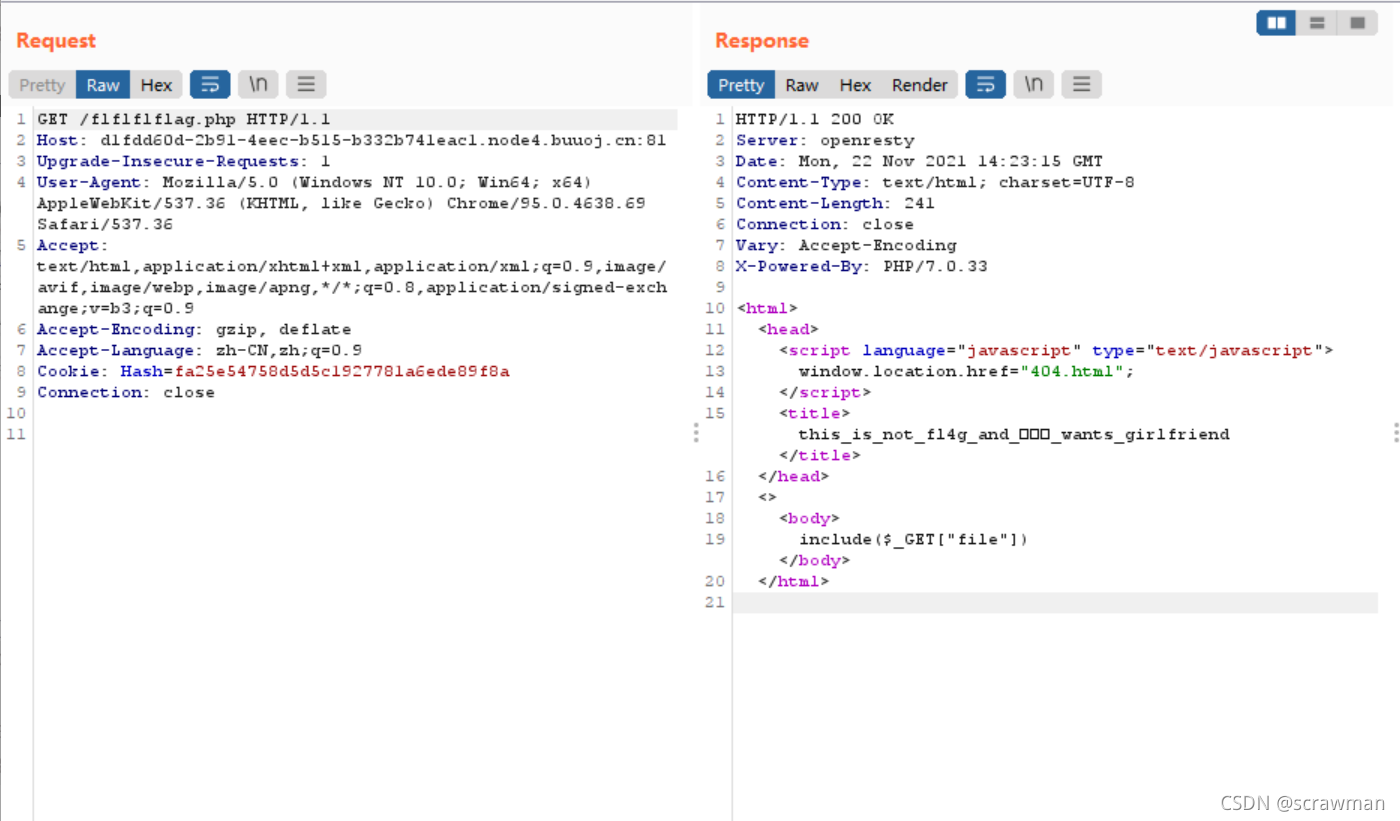Click the Date header in response
The height and width of the screenshot is (821, 1400).
click(x=919, y=161)
